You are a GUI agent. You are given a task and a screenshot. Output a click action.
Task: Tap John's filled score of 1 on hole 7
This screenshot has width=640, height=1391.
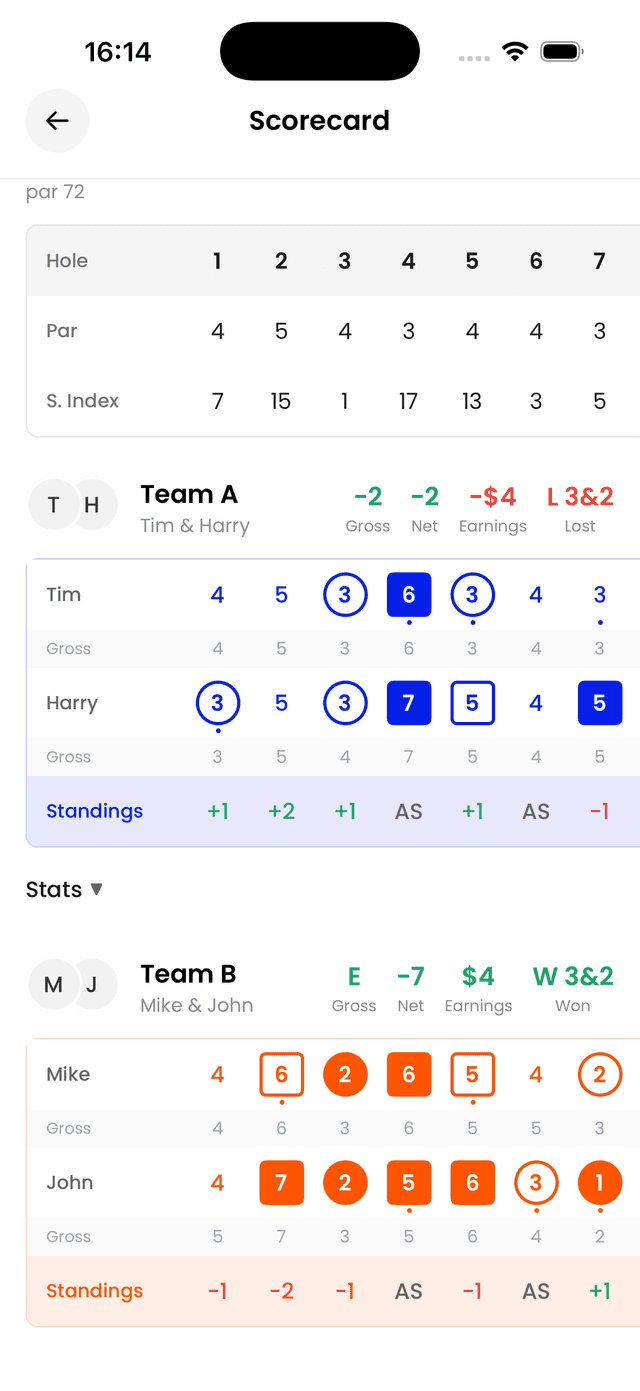click(x=599, y=1182)
